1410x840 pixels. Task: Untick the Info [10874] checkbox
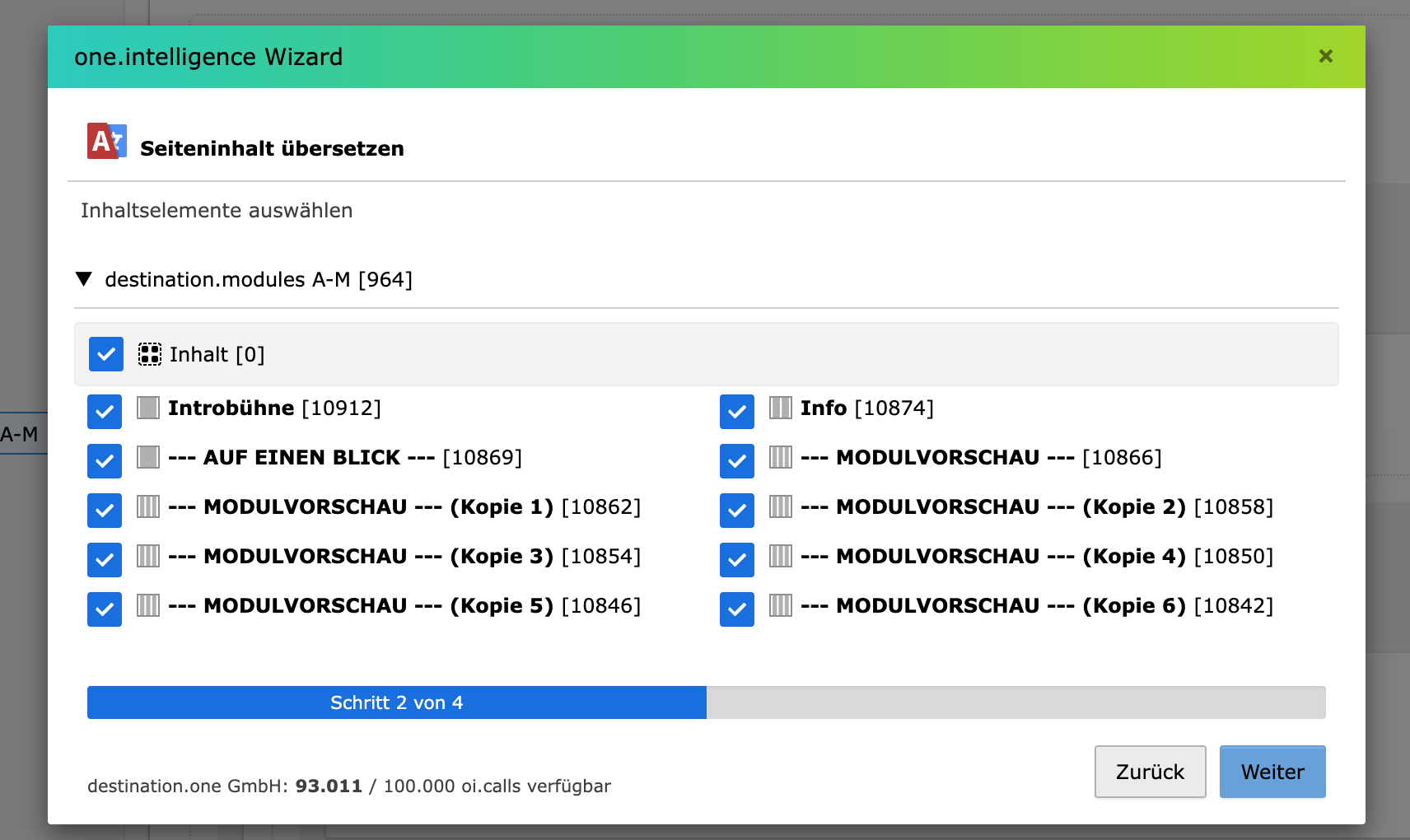coord(737,412)
